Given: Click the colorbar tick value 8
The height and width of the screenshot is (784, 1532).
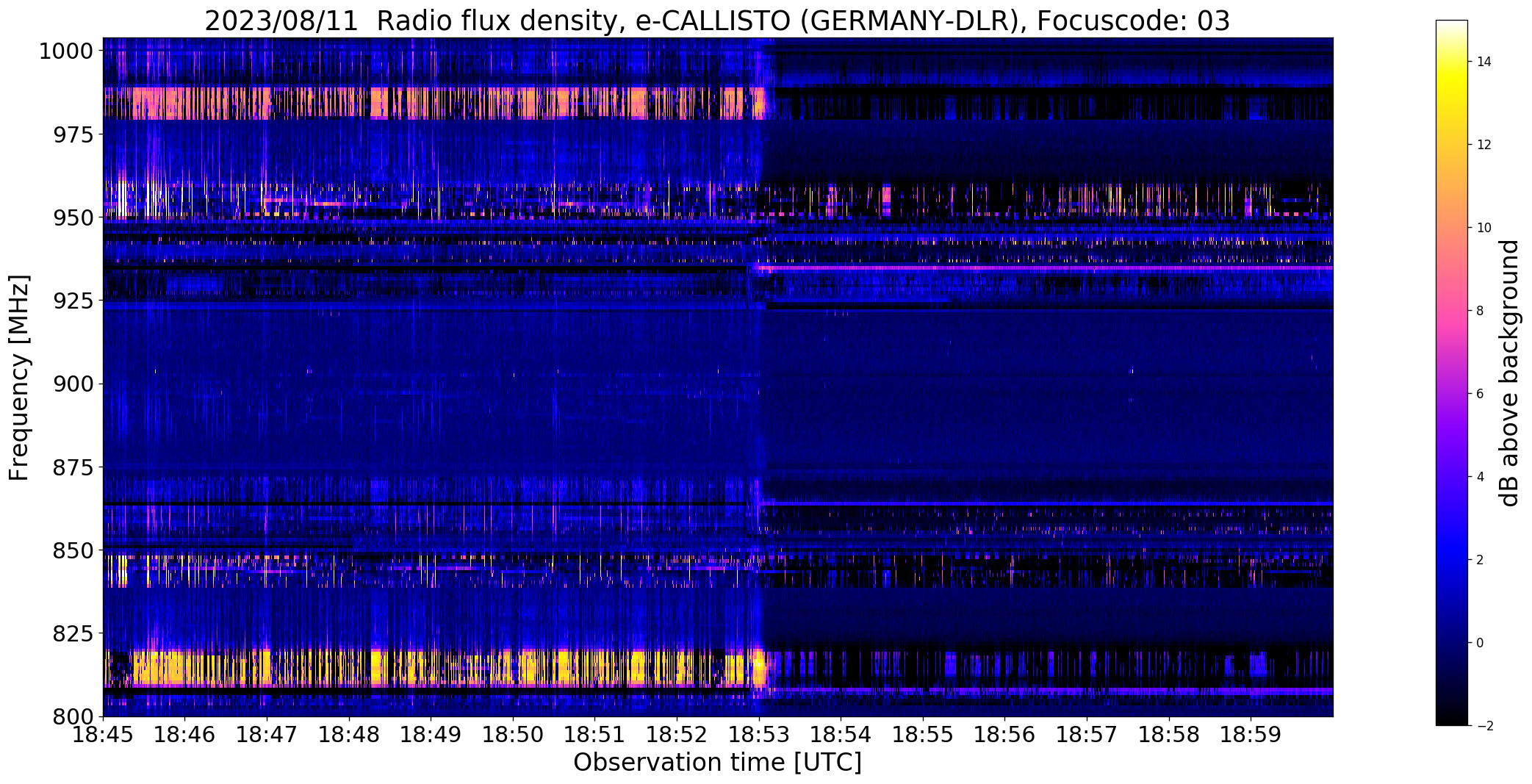Looking at the screenshot, I should click(1481, 311).
